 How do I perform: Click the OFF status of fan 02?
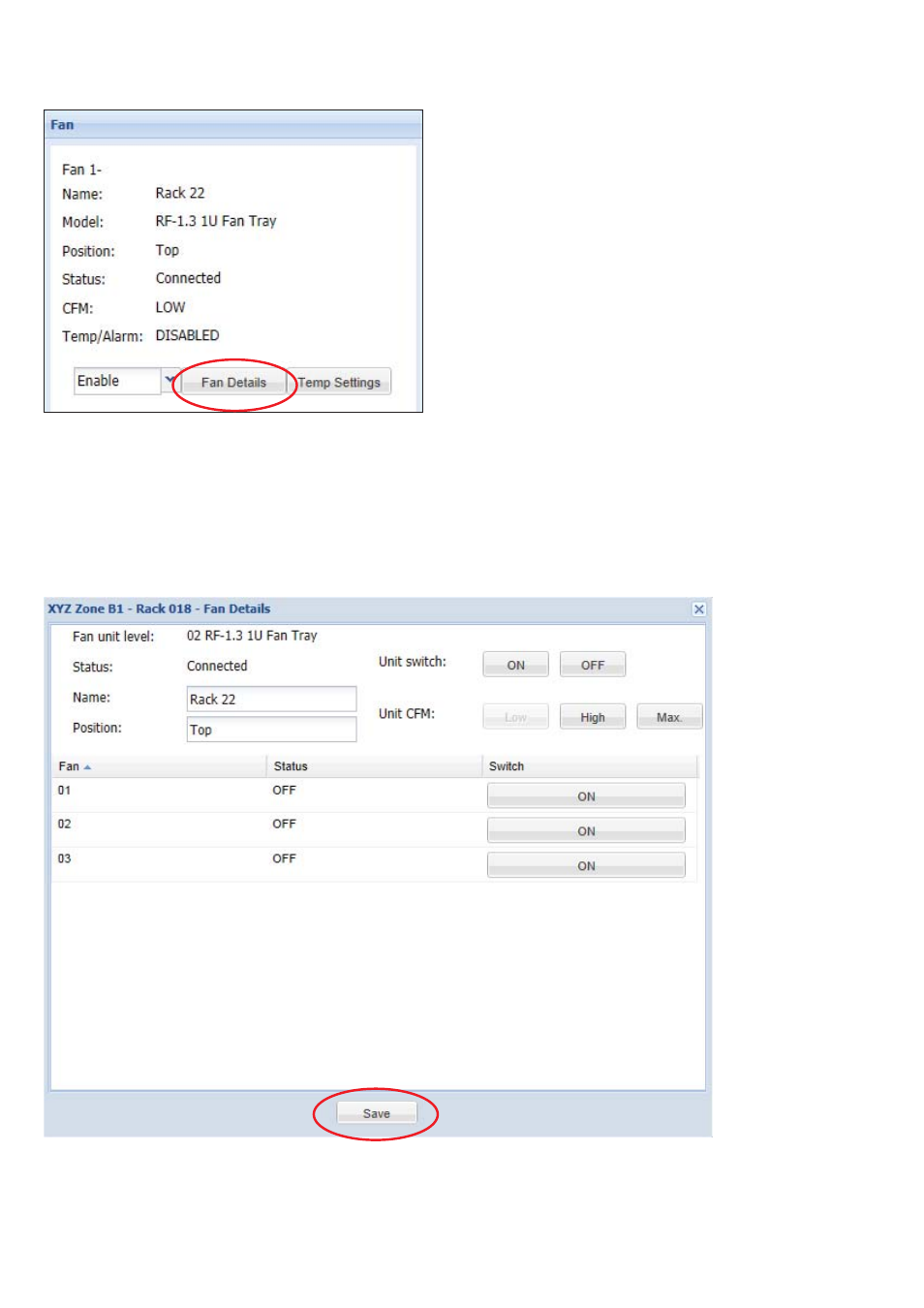click(x=284, y=825)
